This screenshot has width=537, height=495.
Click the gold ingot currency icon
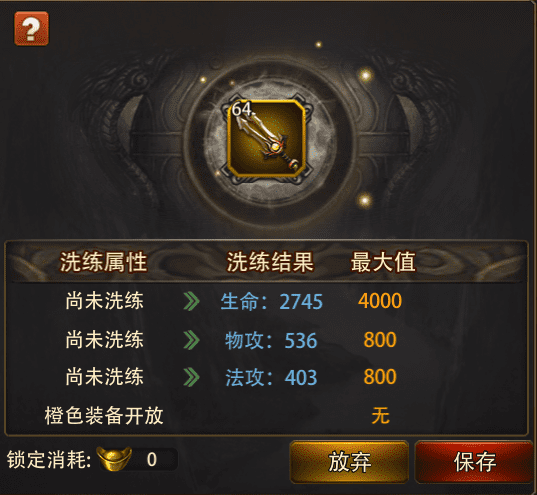[114, 459]
